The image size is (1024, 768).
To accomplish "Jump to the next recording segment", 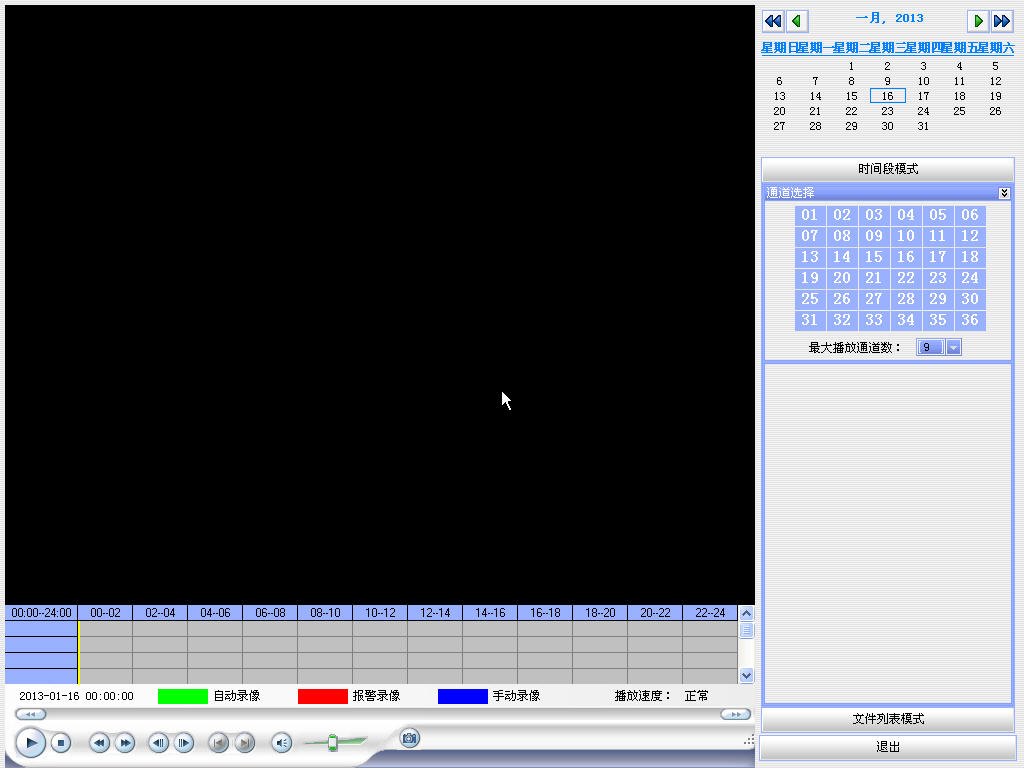I will 244,743.
